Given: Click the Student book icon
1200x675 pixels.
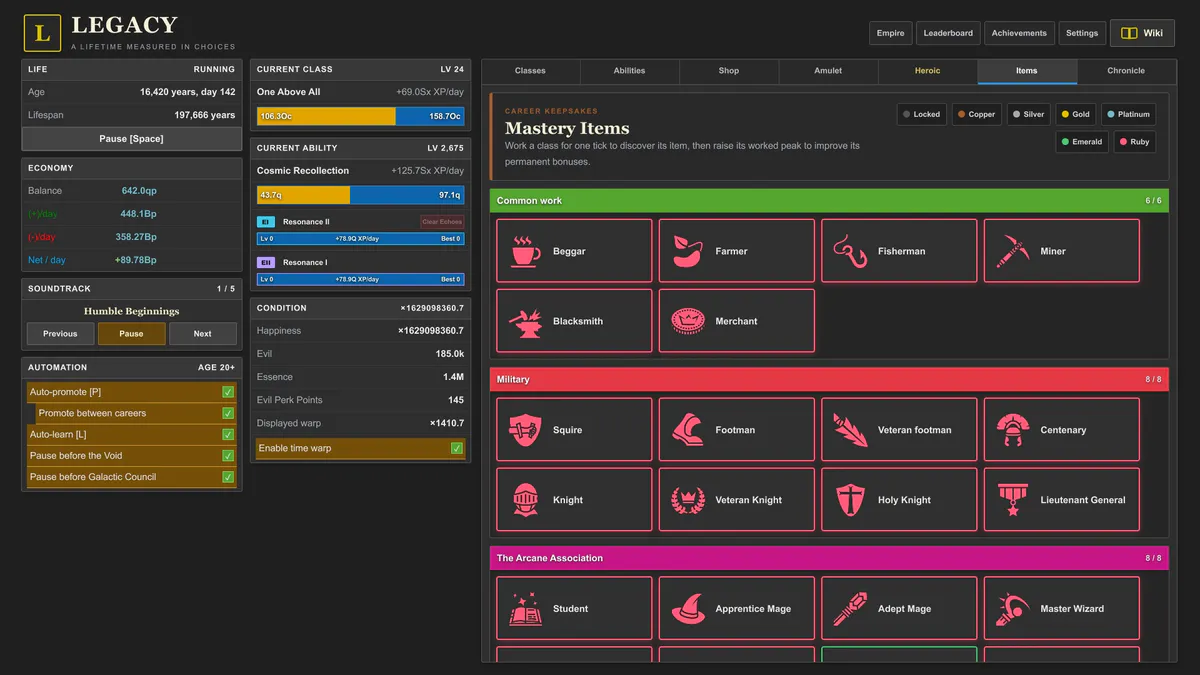Looking at the screenshot, I should [525, 609].
